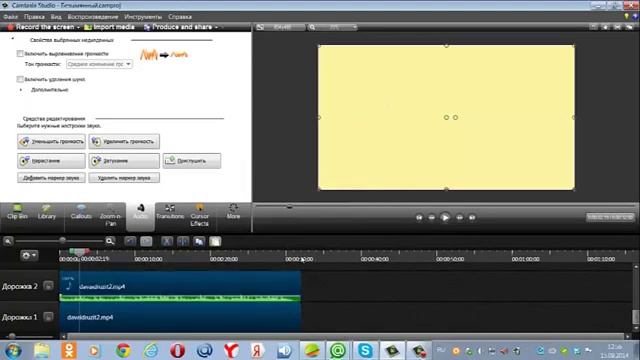The width and height of the screenshot is (640, 360).
Task: Click Record the screen button
Action: click(41, 27)
